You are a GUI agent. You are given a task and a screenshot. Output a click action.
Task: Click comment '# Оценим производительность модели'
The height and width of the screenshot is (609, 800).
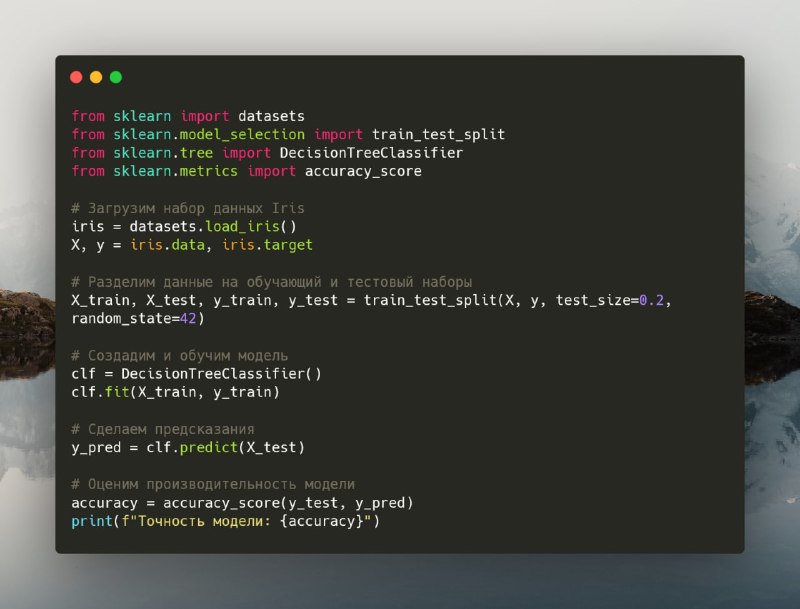tap(213, 485)
